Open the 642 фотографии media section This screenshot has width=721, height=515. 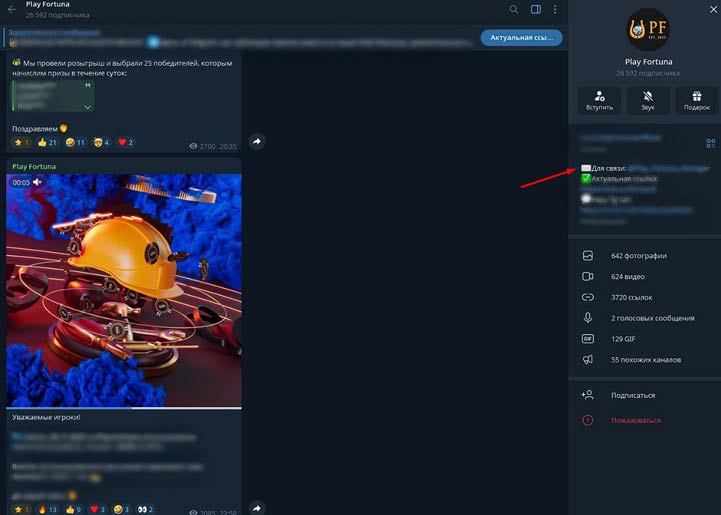click(x=638, y=256)
